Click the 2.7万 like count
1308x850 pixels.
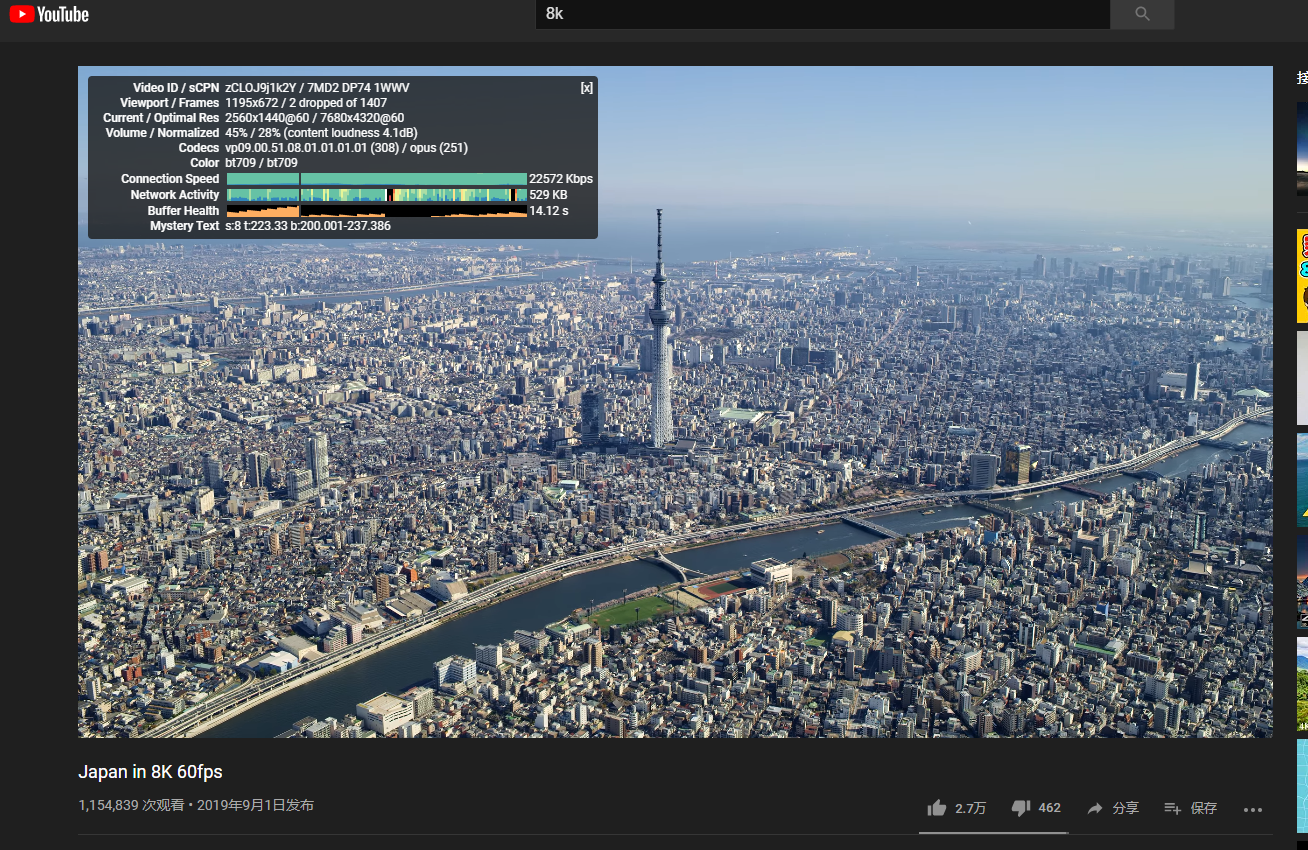970,808
